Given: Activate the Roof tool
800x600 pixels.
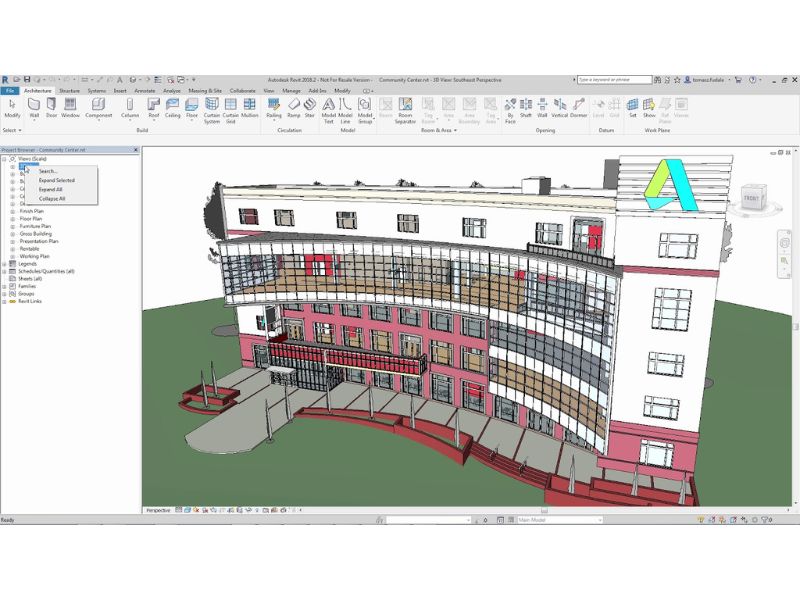Looking at the screenshot, I should (x=153, y=106).
